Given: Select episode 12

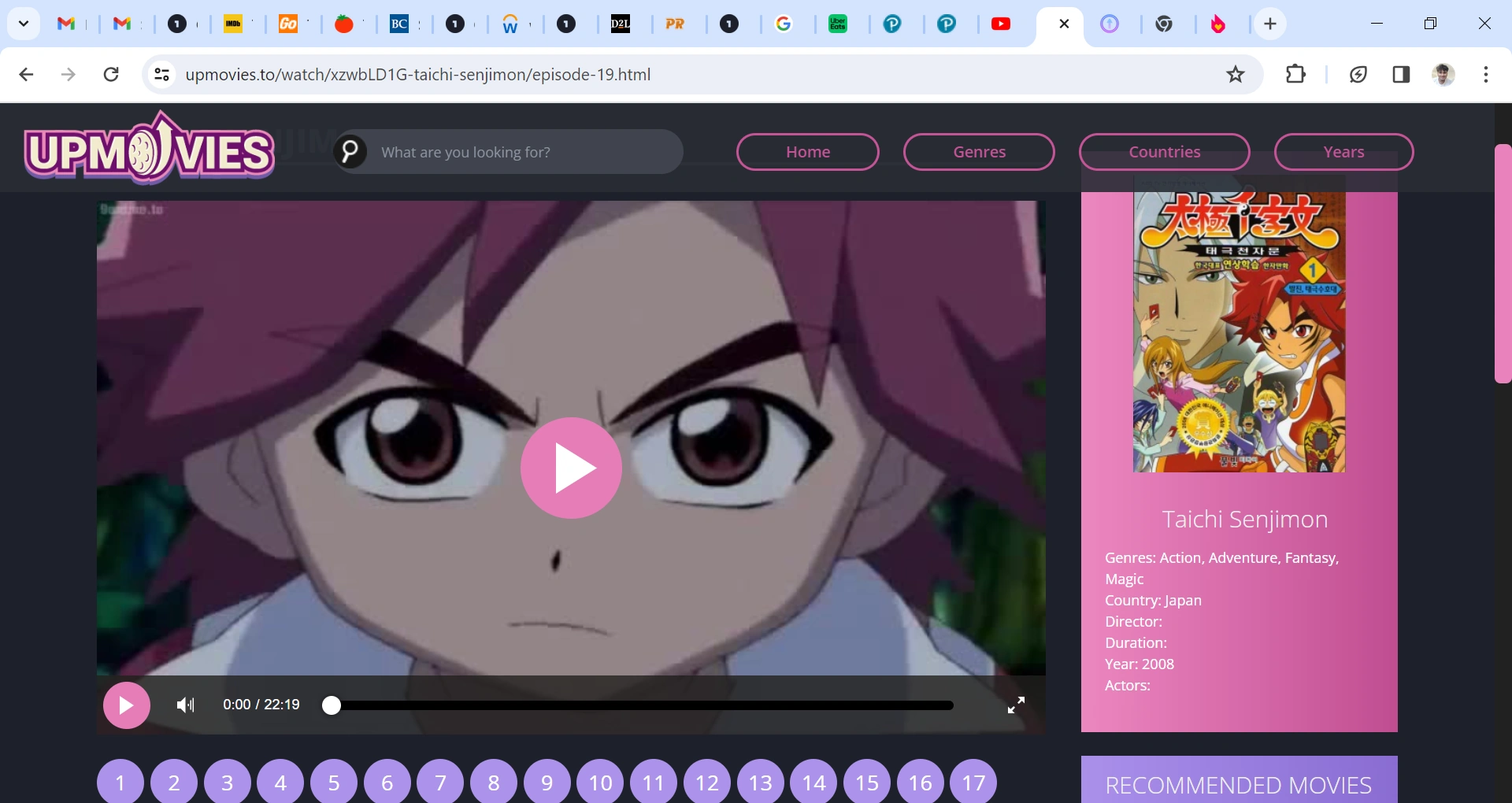Looking at the screenshot, I should (707, 783).
